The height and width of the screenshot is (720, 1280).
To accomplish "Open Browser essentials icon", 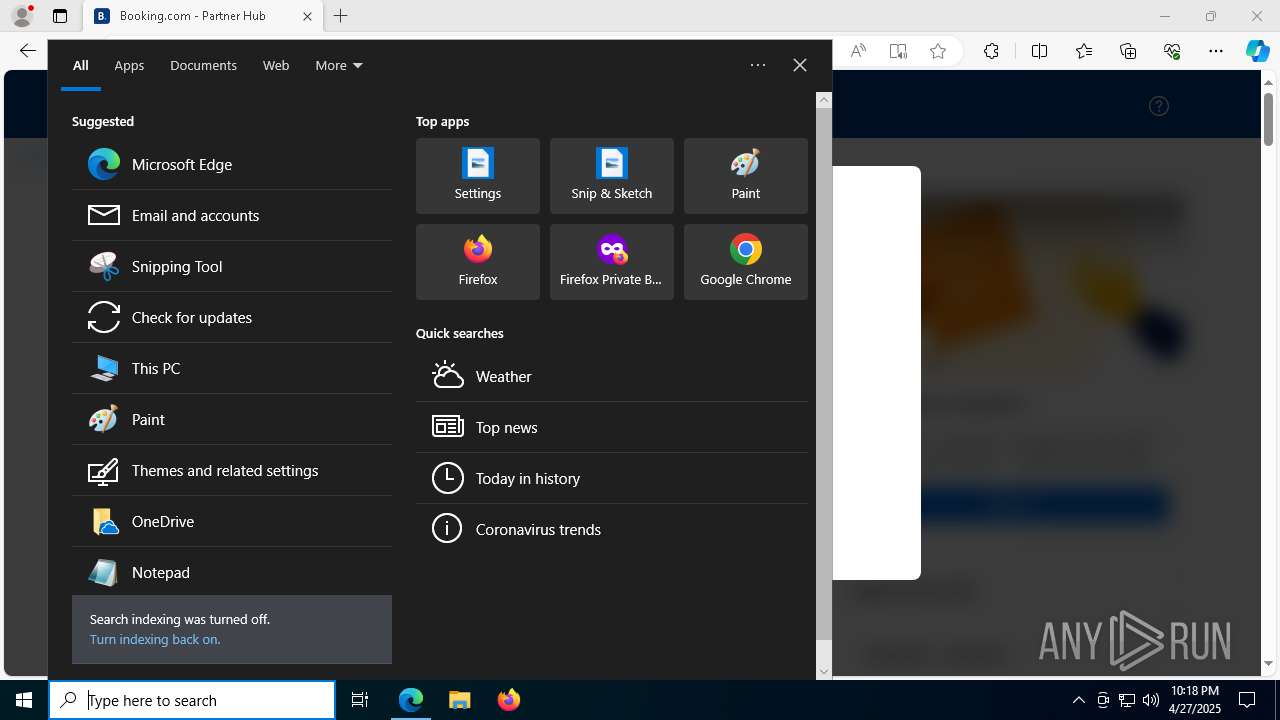I will (1172, 51).
